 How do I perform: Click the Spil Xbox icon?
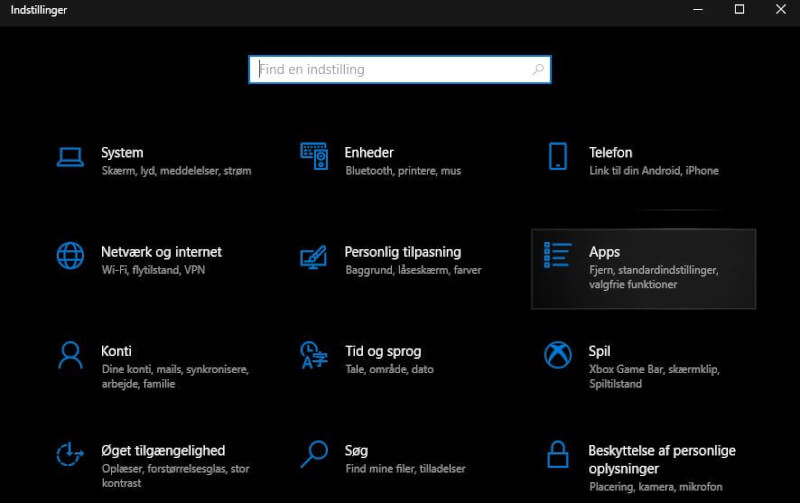coord(558,355)
